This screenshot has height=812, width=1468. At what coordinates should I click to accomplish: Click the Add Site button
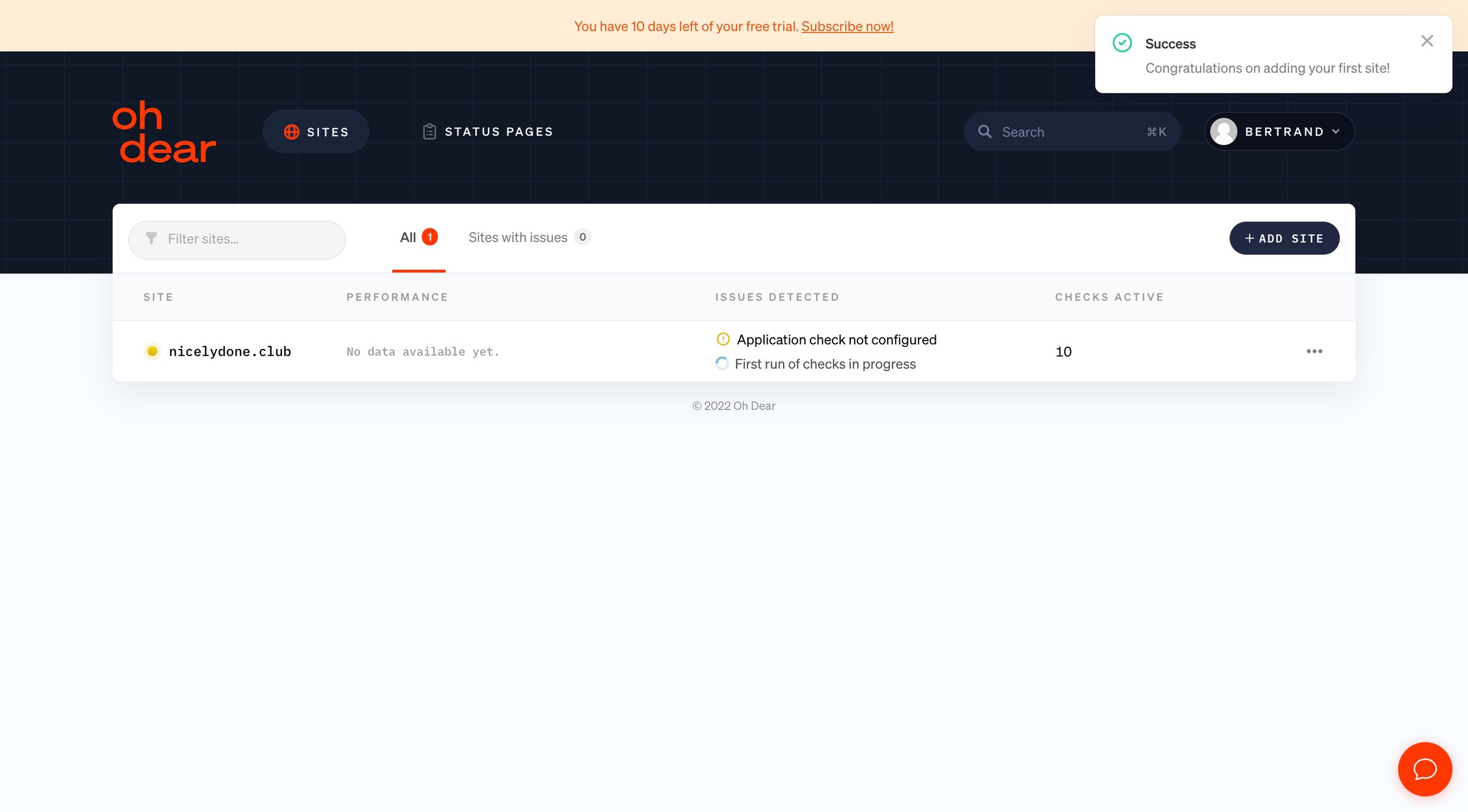[x=1284, y=238]
